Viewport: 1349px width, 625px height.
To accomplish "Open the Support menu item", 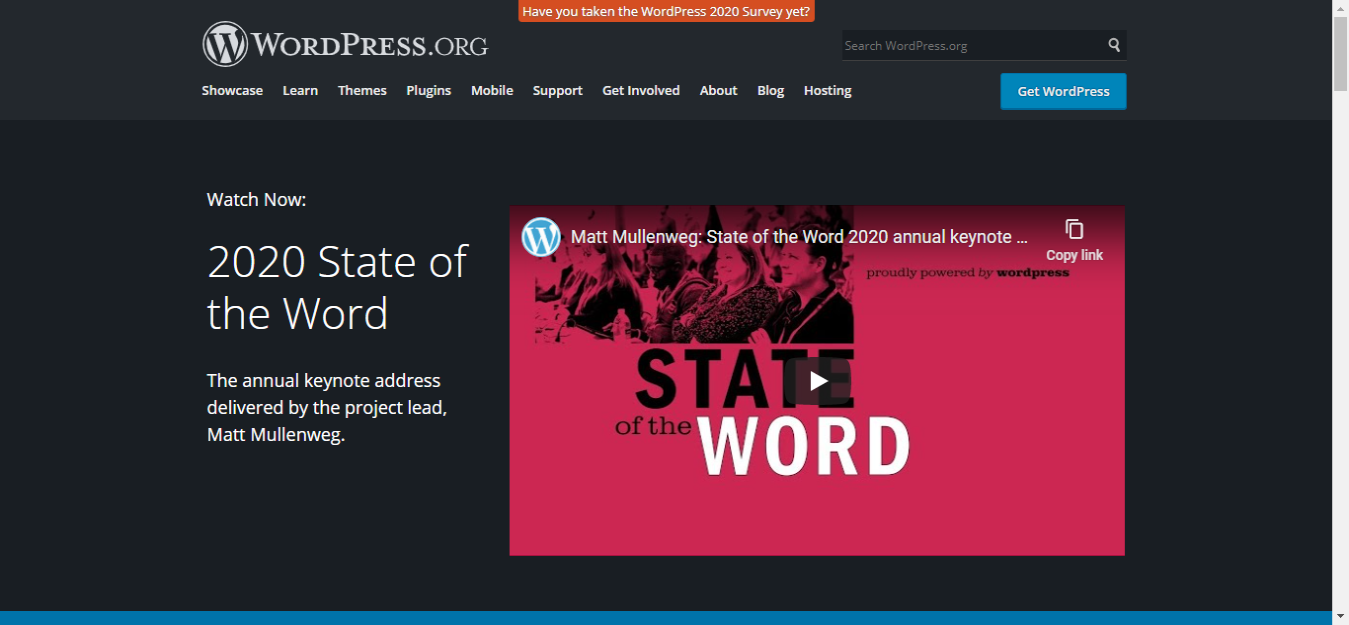I will 557,90.
